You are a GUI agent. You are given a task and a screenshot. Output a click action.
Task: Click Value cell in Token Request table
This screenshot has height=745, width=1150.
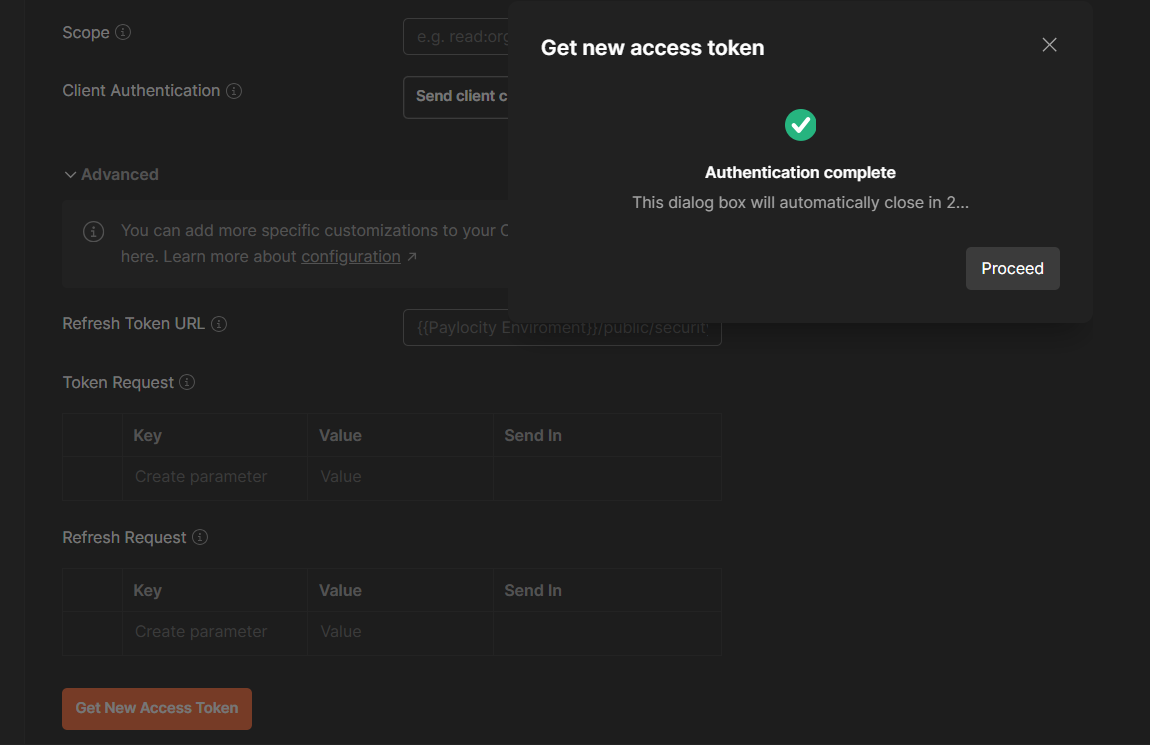400,477
